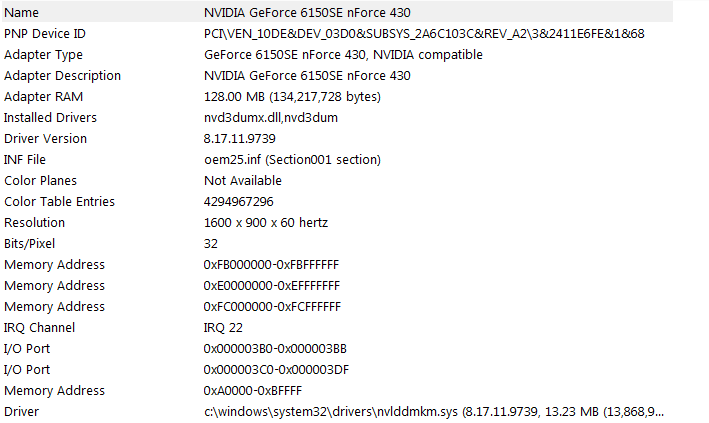Select the Bits/Pixel row
Image resolution: width=709 pixels, height=423 pixels.
pos(337,244)
